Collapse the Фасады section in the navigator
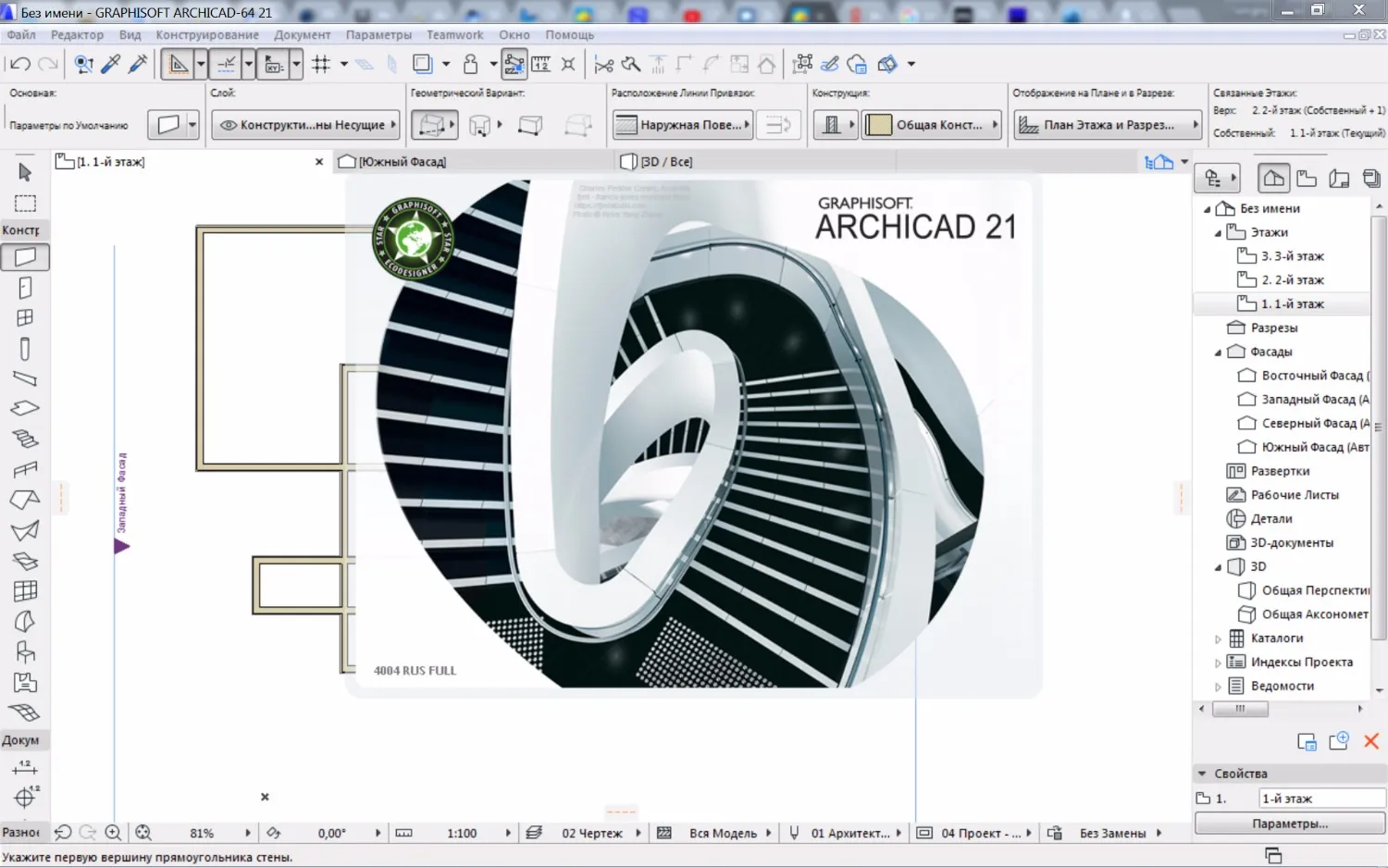 [x=1220, y=352]
